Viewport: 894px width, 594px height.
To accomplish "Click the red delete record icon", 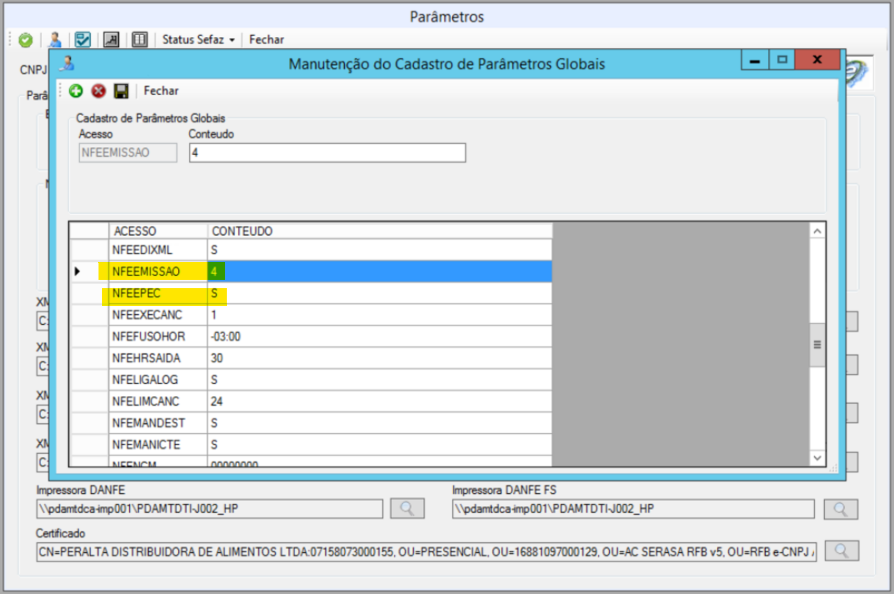I will pyautogui.click(x=99, y=91).
